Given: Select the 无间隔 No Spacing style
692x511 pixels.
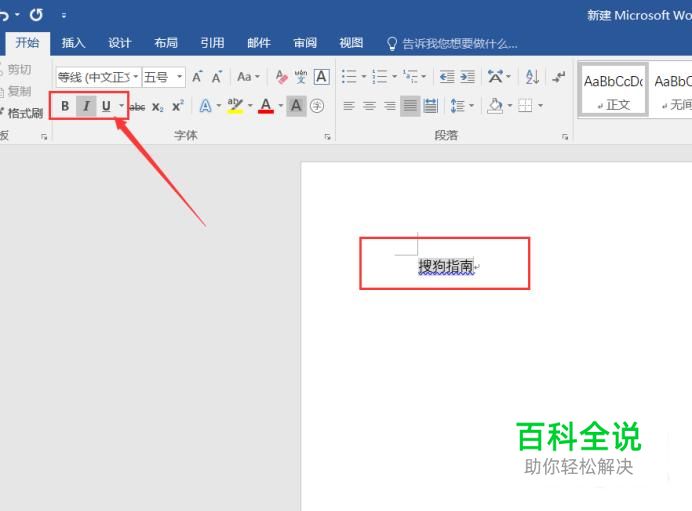Looking at the screenshot, I should (672, 90).
